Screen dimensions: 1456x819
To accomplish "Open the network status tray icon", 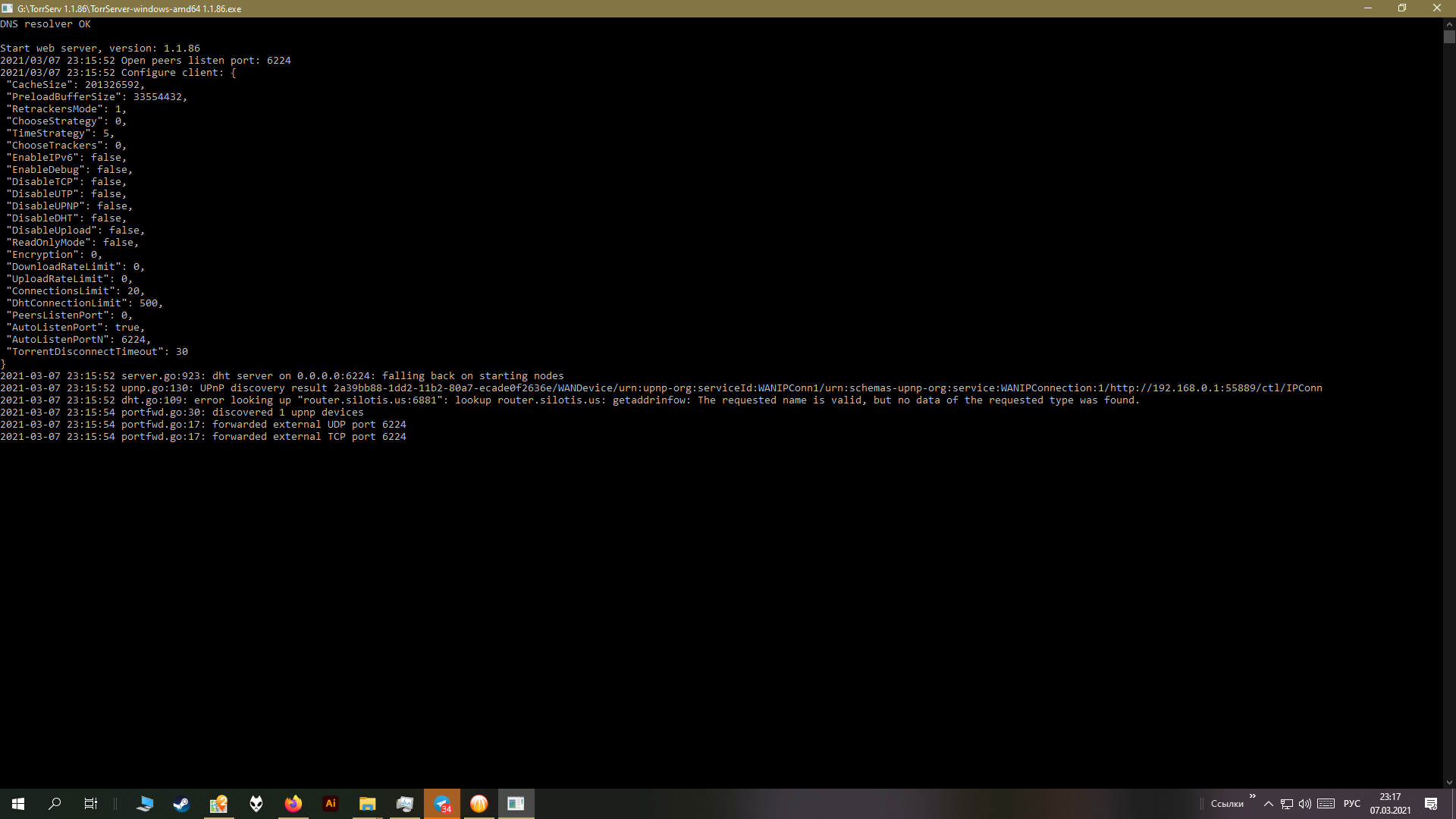I will click(1287, 804).
